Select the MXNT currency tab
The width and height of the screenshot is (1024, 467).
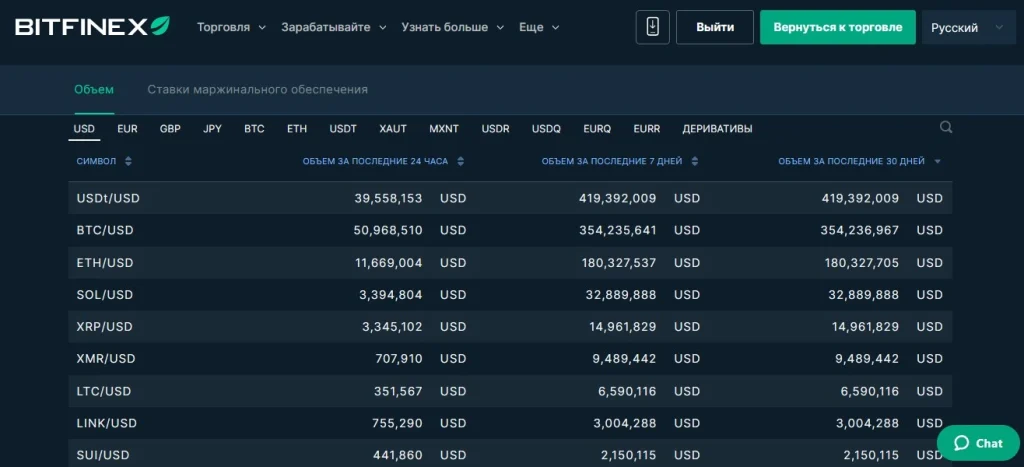(x=444, y=129)
